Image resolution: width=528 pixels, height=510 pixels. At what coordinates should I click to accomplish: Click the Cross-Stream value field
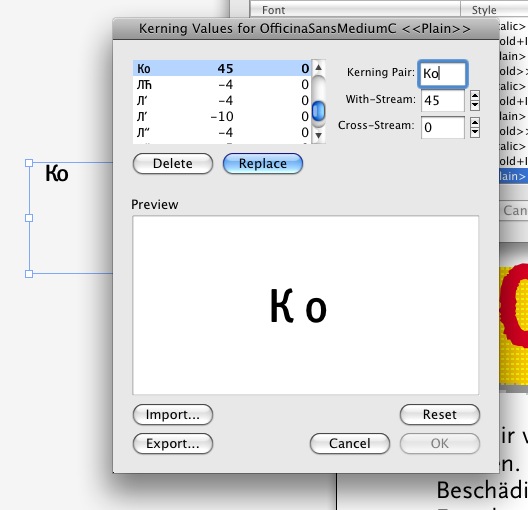click(442, 127)
